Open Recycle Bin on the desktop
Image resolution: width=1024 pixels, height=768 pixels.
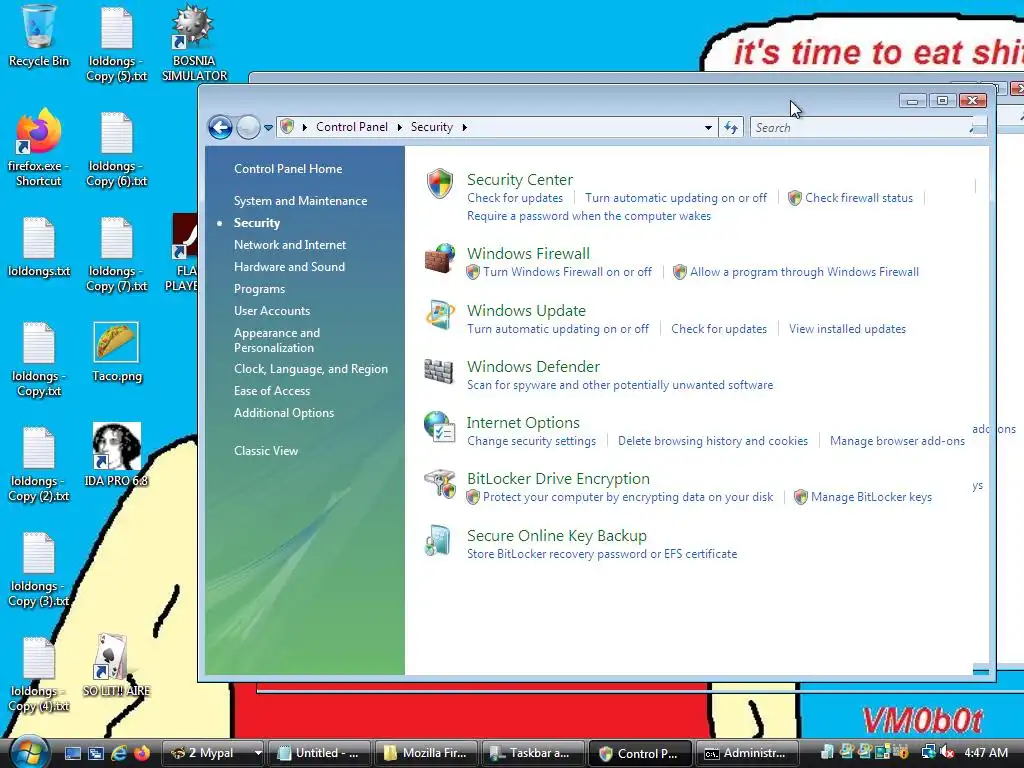point(39,36)
